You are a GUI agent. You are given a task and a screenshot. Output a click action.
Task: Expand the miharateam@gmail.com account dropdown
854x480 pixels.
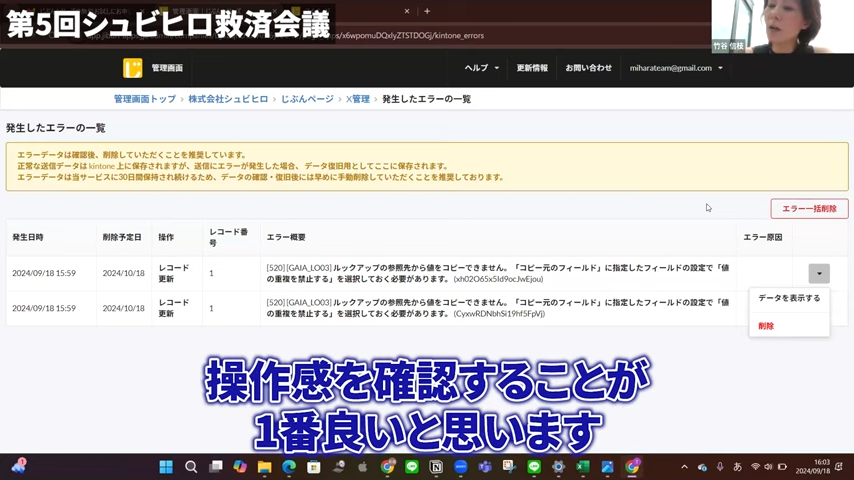[676, 68]
